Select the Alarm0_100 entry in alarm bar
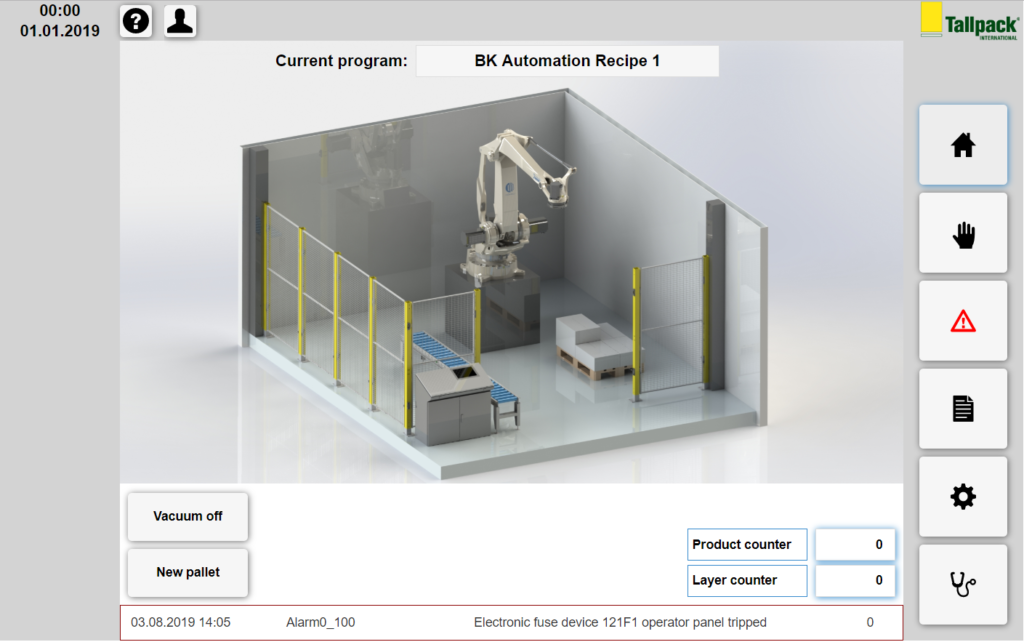Viewport: 1024px width, 642px height. 320,622
